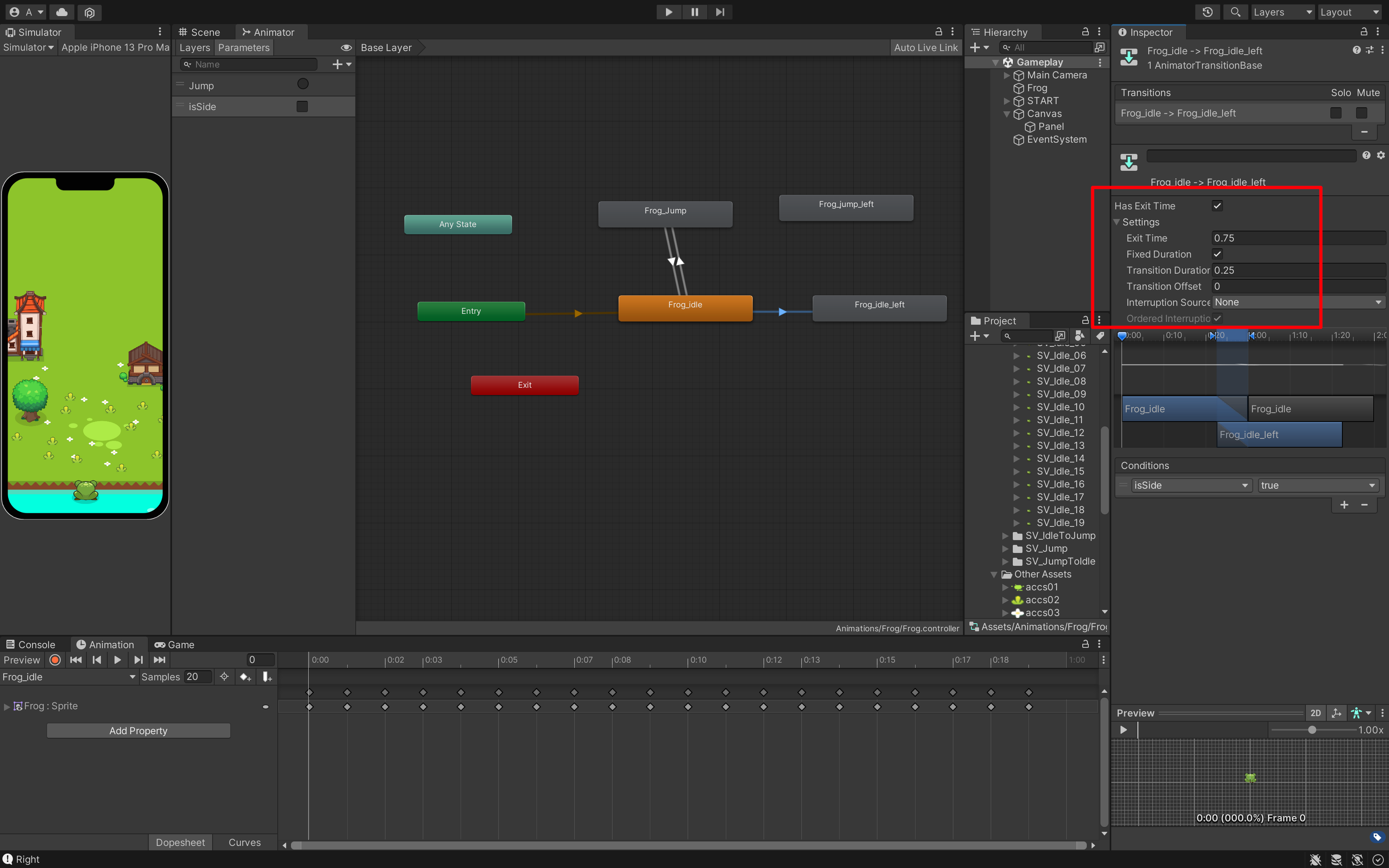Open the Layout dropdown in top bar
This screenshot has height=868, width=1389.
click(1349, 12)
